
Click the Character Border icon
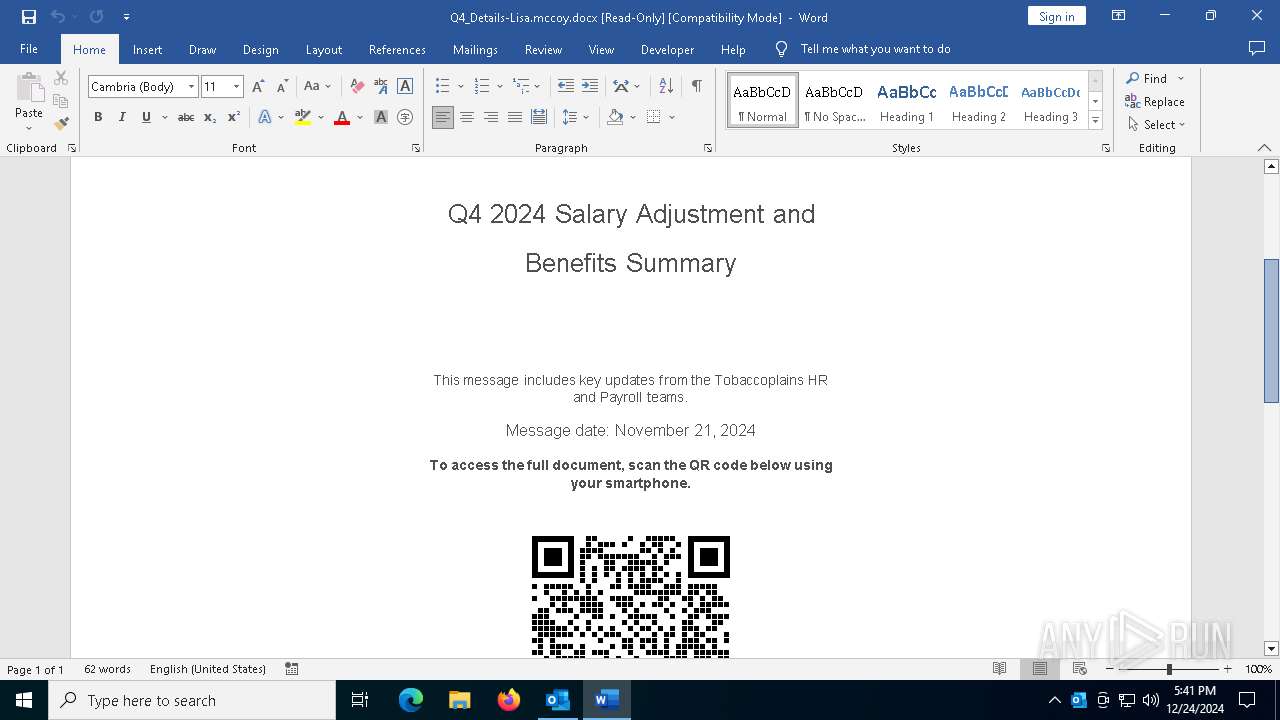tap(405, 87)
